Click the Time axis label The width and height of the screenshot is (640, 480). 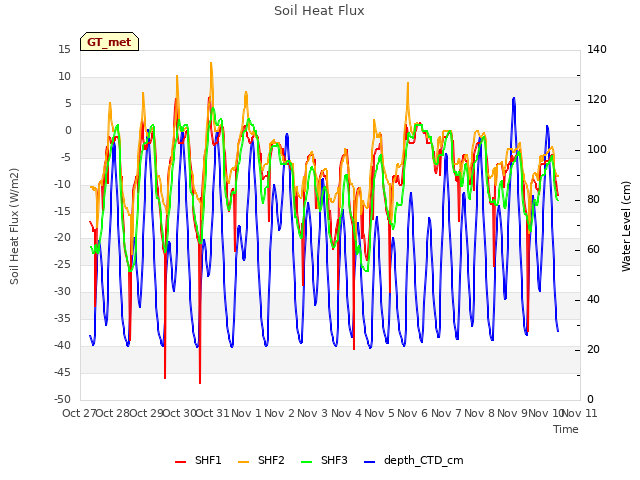tap(566, 429)
